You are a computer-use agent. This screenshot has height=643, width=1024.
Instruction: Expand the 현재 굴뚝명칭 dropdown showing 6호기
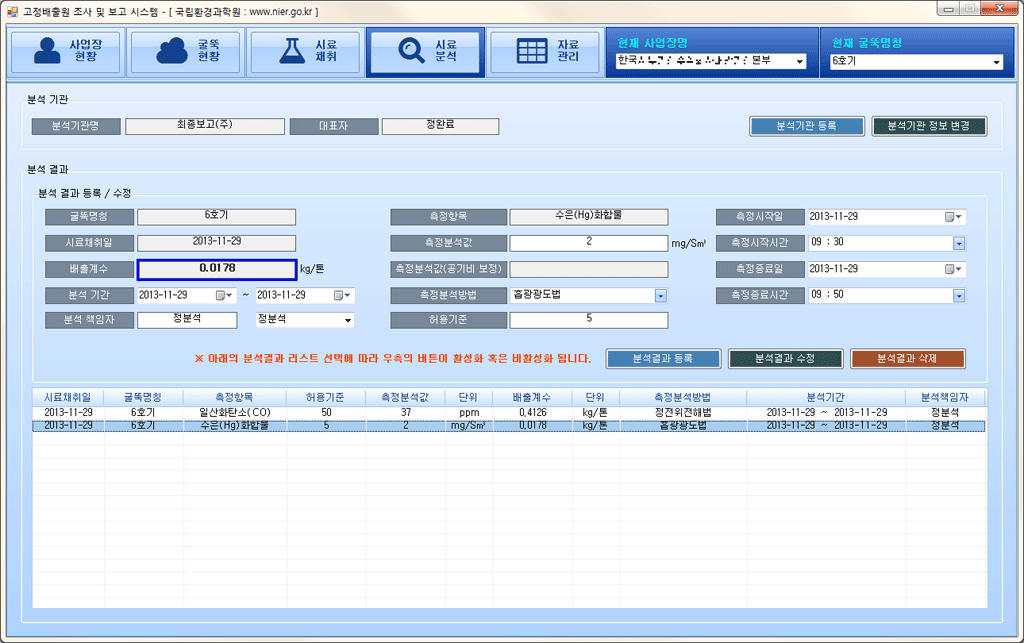(996, 62)
